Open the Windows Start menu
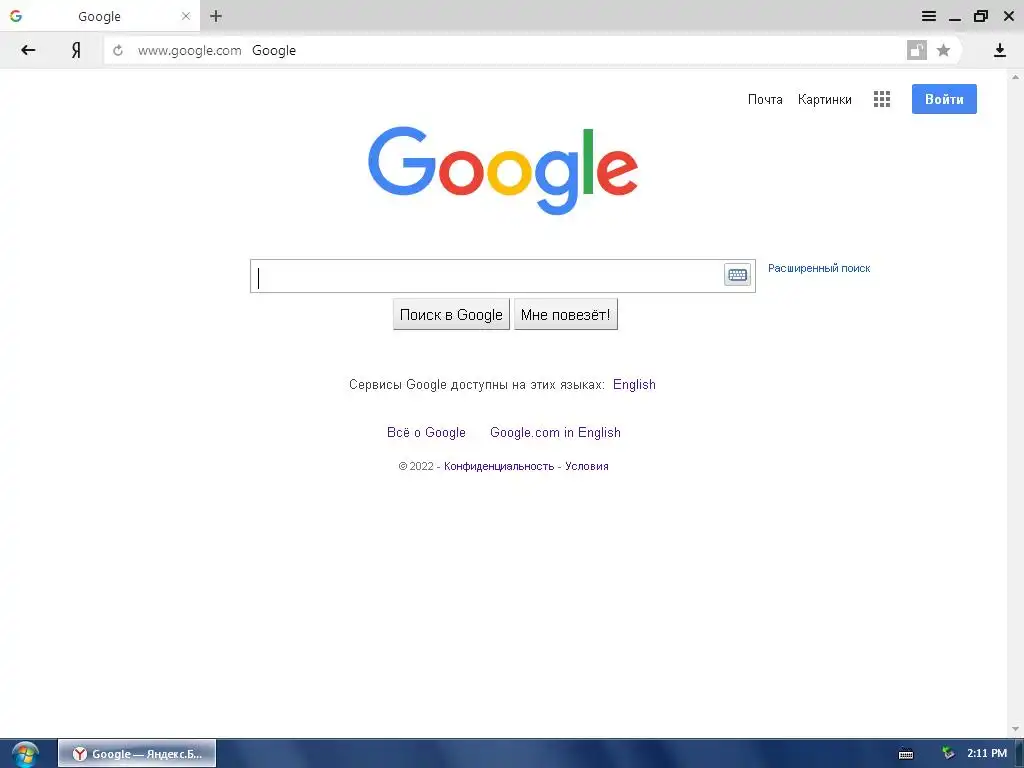The height and width of the screenshot is (768, 1024). click(x=25, y=754)
